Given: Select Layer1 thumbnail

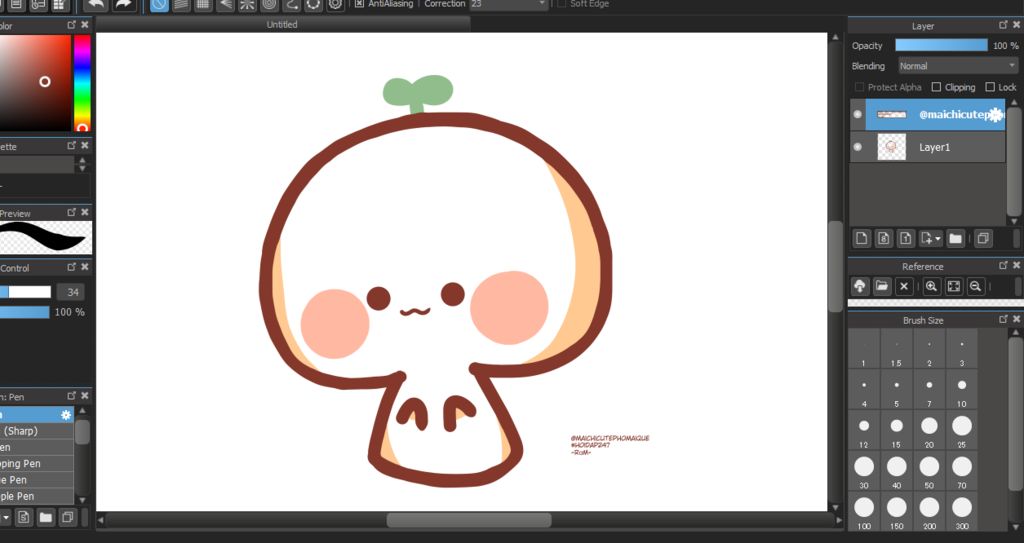Looking at the screenshot, I should tap(891, 147).
